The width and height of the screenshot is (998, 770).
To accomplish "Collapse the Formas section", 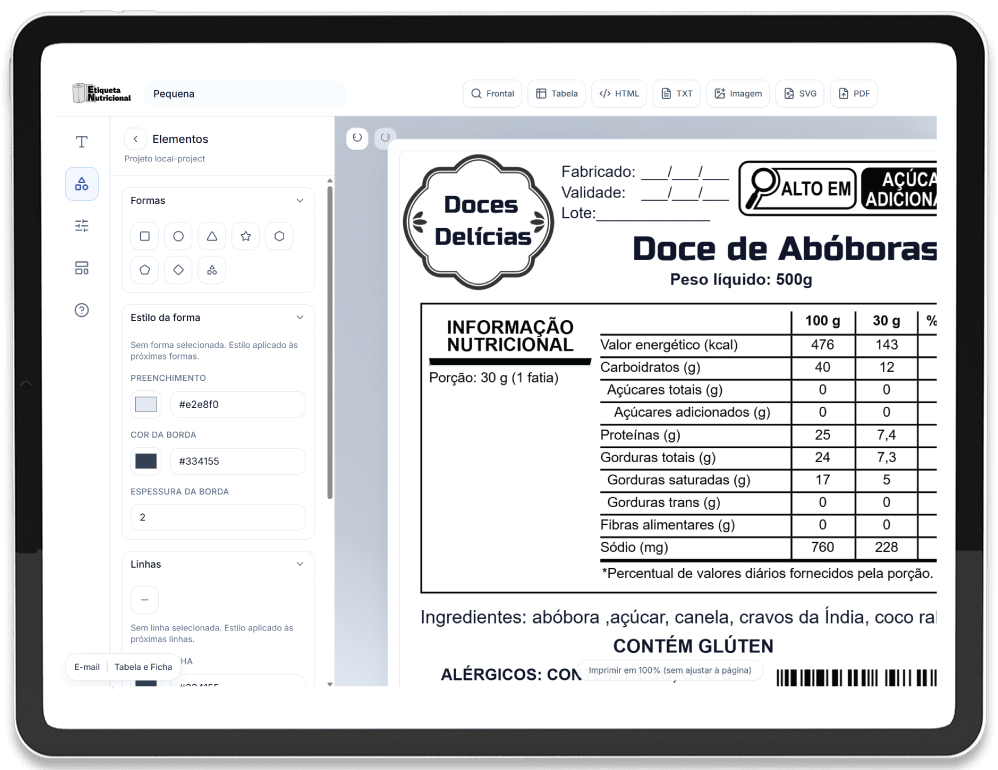I will [299, 201].
